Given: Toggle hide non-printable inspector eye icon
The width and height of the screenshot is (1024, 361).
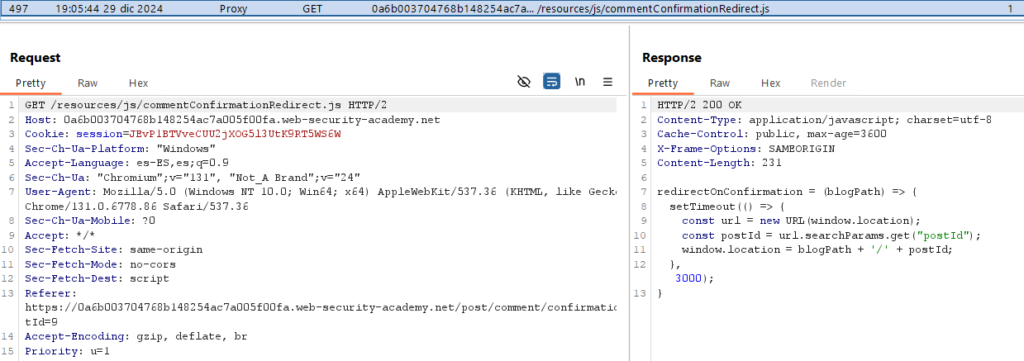Looking at the screenshot, I should point(523,82).
